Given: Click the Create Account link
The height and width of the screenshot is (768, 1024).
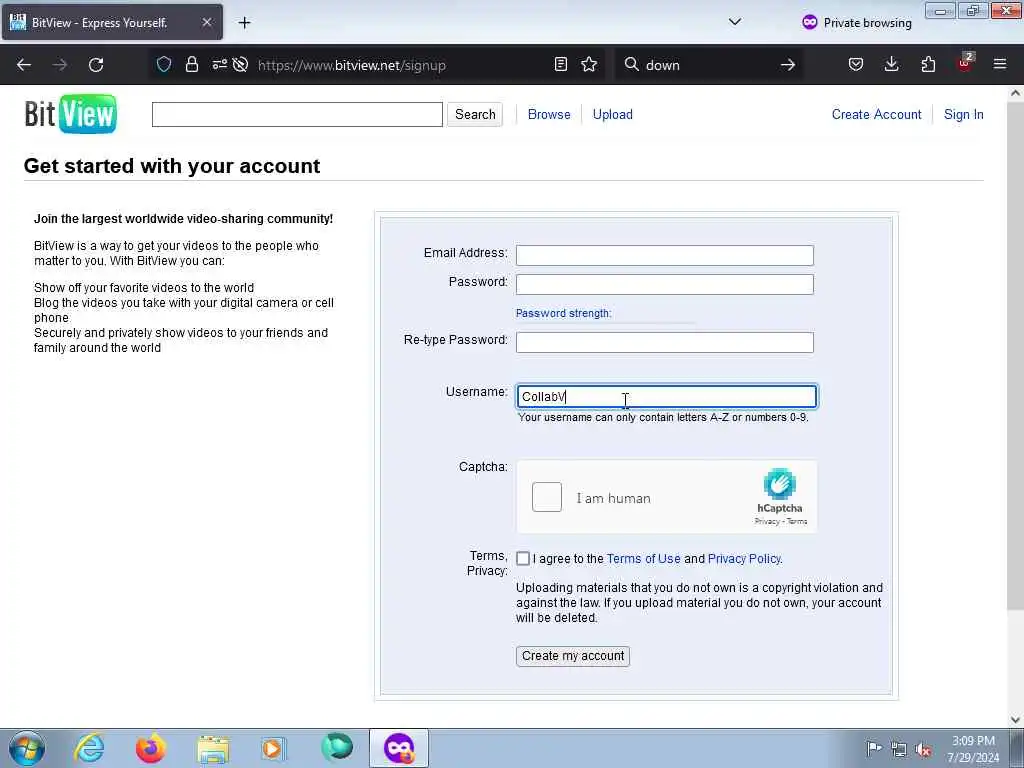Looking at the screenshot, I should click(x=876, y=114).
